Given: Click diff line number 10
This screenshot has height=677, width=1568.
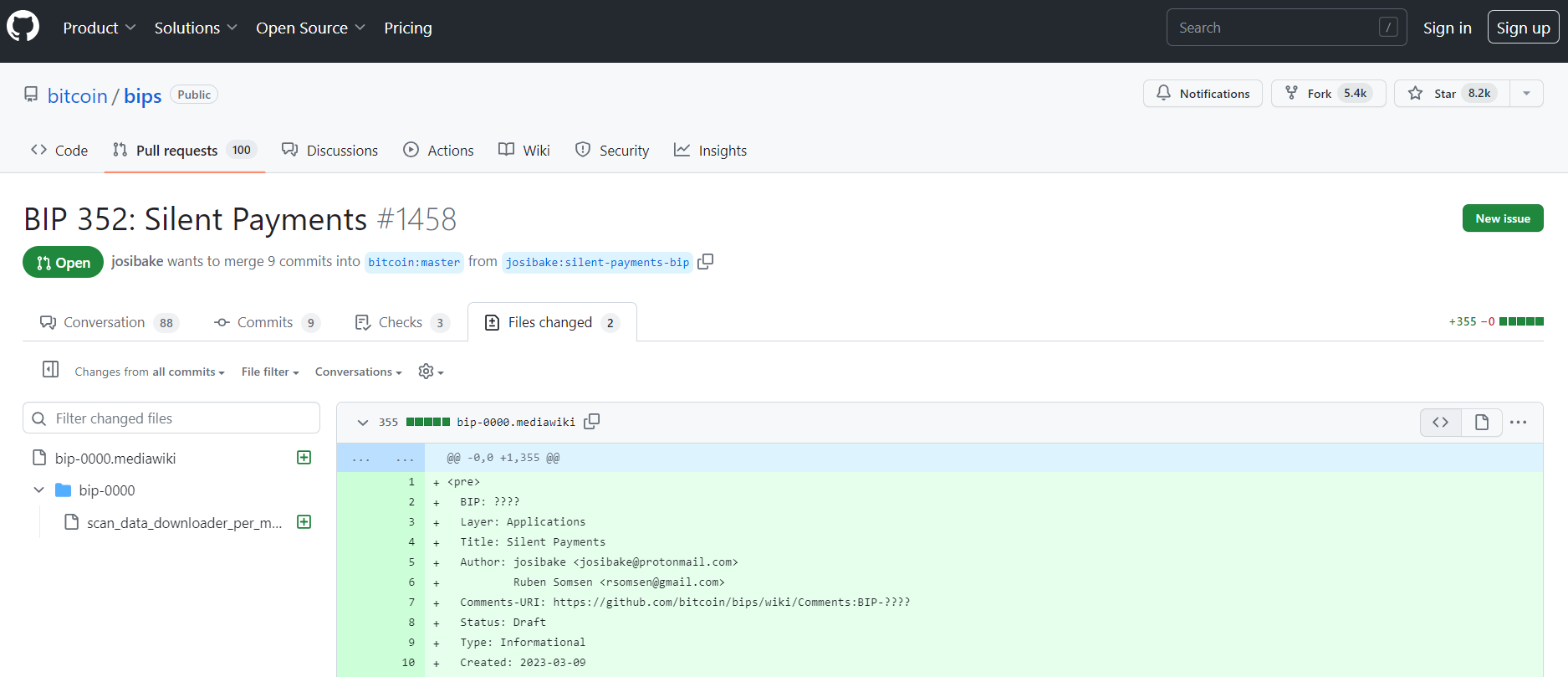Looking at the screenshot, I should coord(408,663).
